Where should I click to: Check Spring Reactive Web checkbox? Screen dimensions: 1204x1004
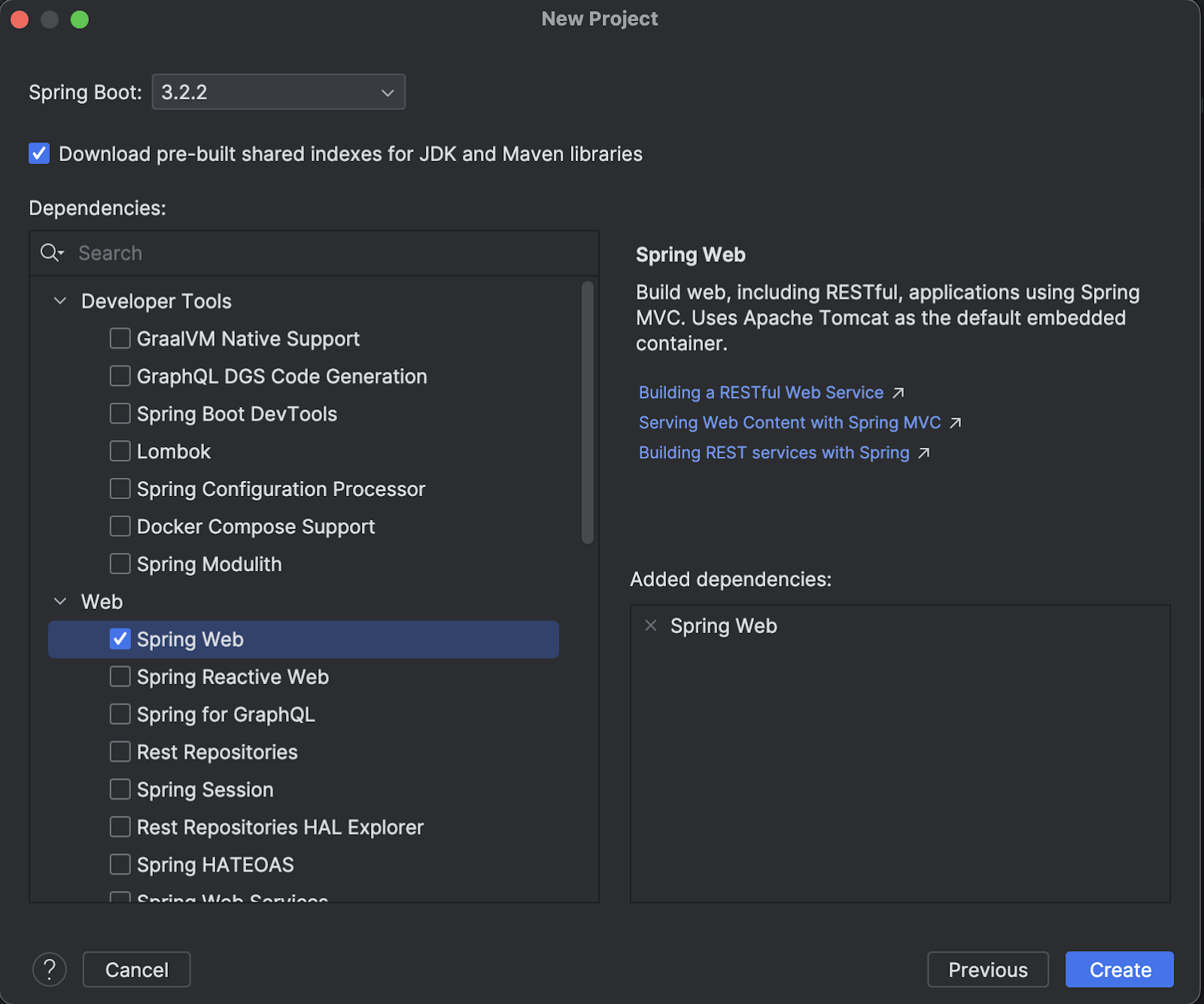click(x=120, y=677)
